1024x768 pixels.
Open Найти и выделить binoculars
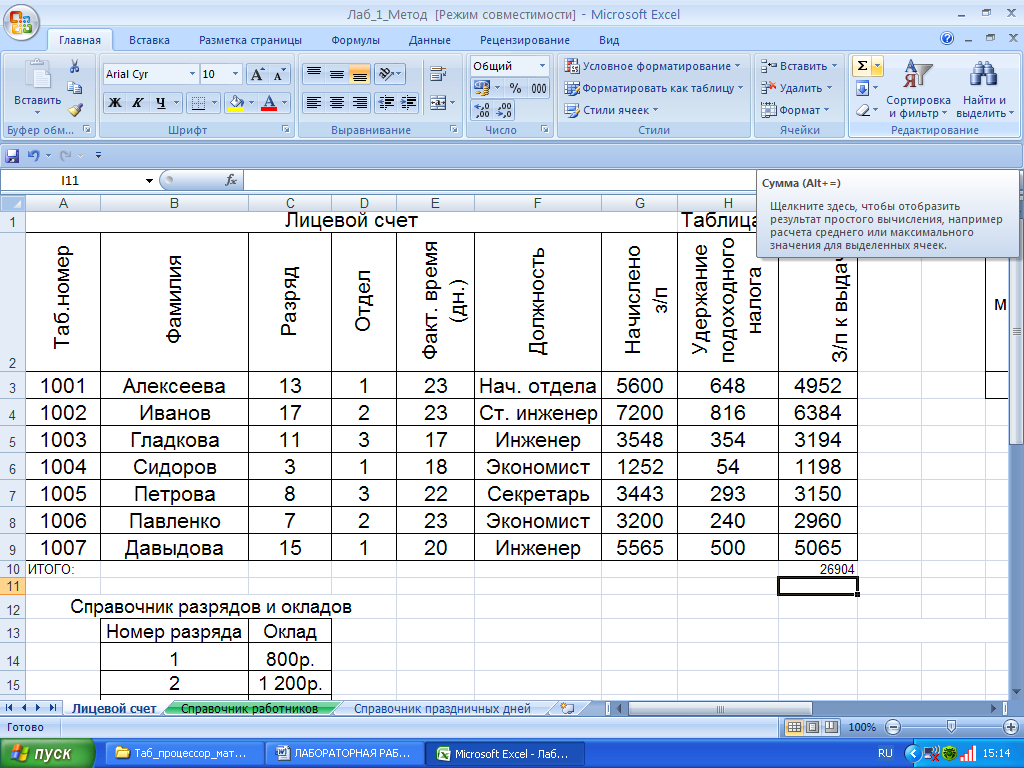tap(984, 89)
